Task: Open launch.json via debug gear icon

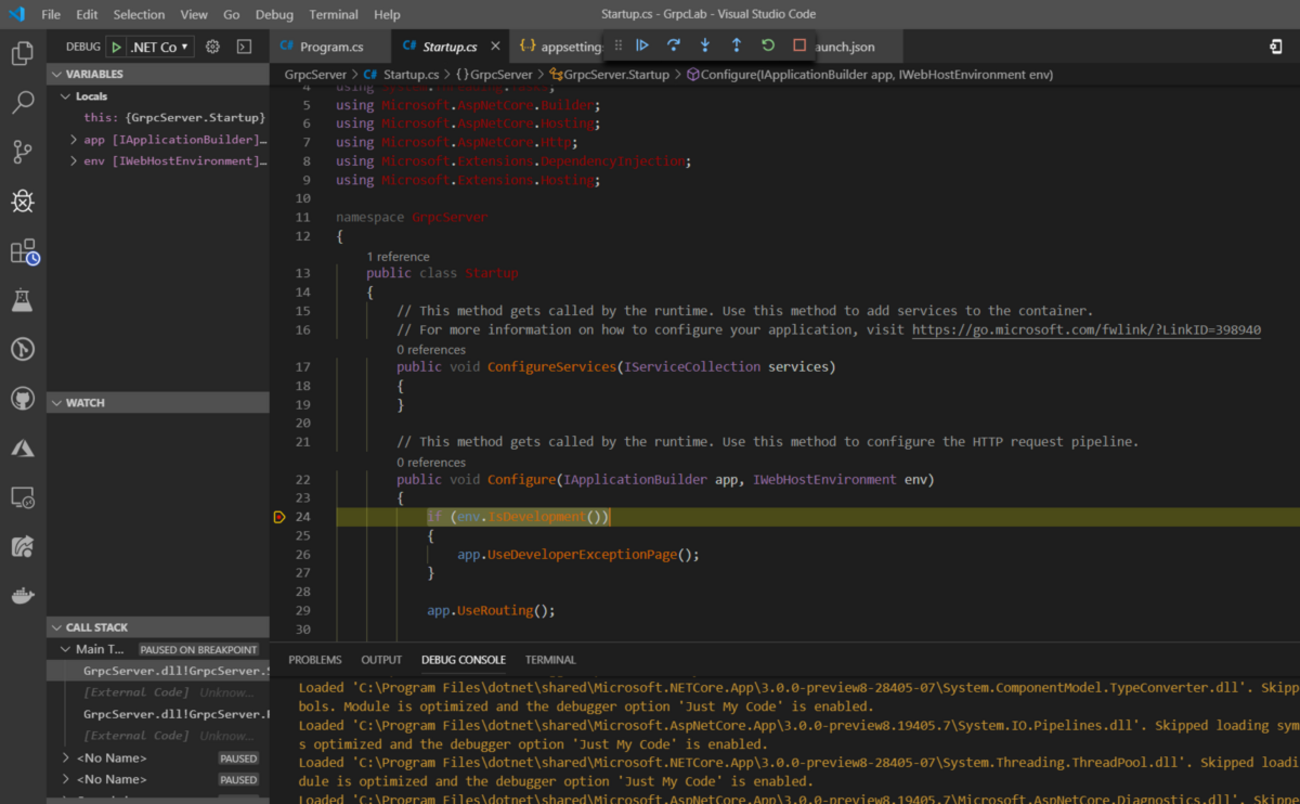Action: (x=212, y=47)
